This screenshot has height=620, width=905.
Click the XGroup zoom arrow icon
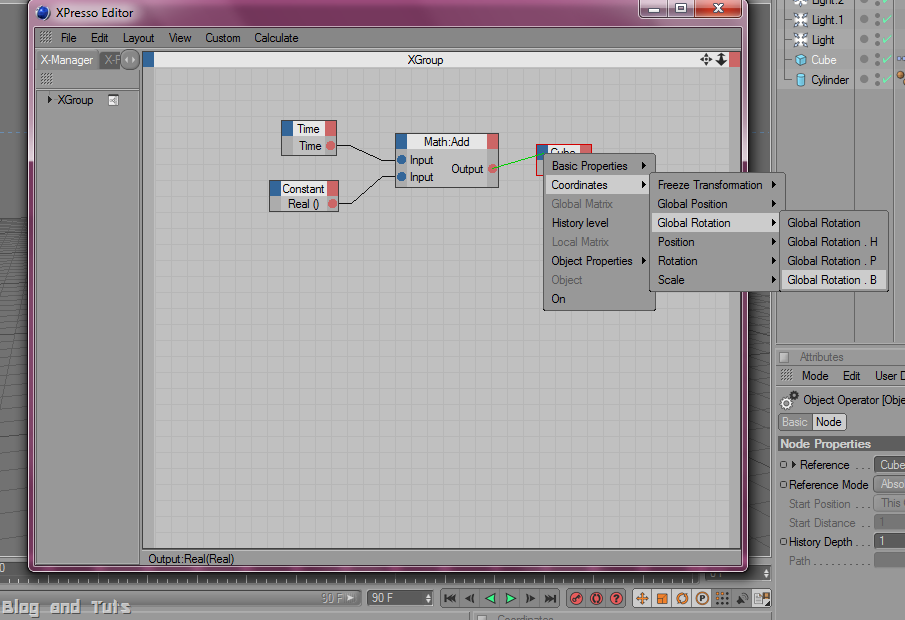click(x=721, y=59)
